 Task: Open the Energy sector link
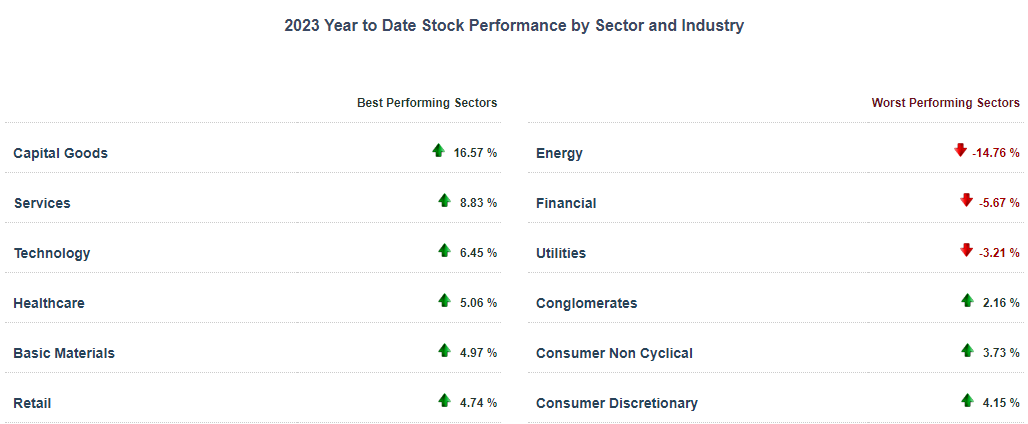click(x=559, y=153)
